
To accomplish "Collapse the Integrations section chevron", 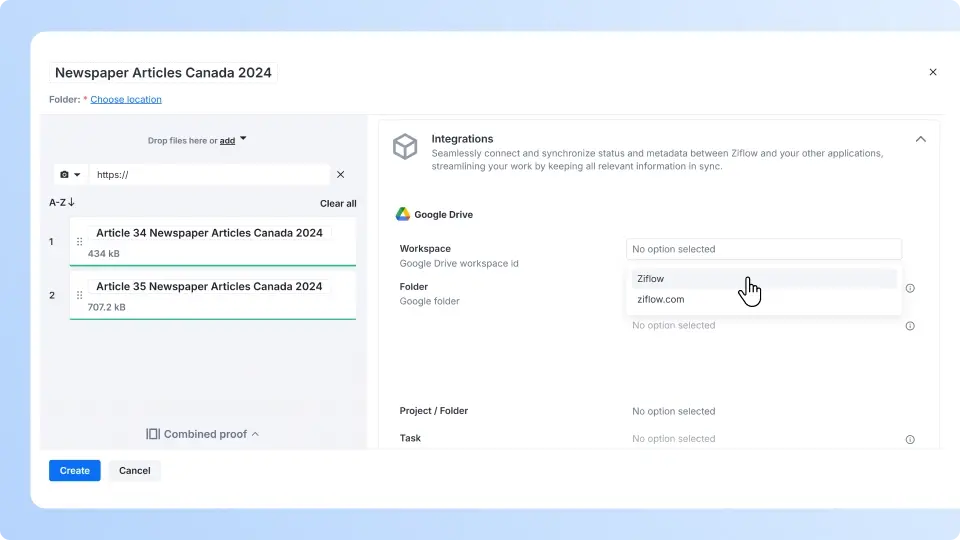I will (921, 140).
